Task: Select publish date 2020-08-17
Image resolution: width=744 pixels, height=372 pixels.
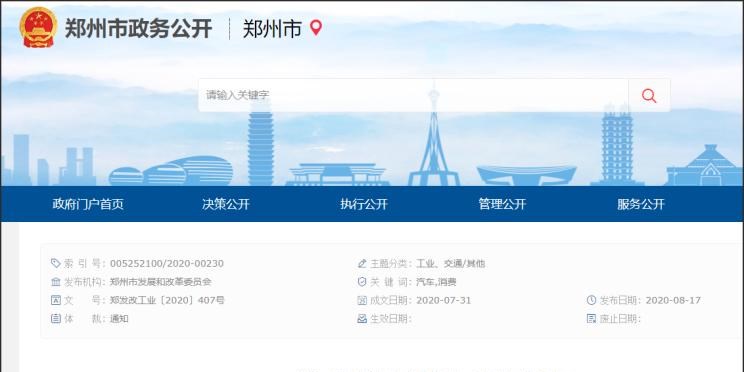Action: 673,300
